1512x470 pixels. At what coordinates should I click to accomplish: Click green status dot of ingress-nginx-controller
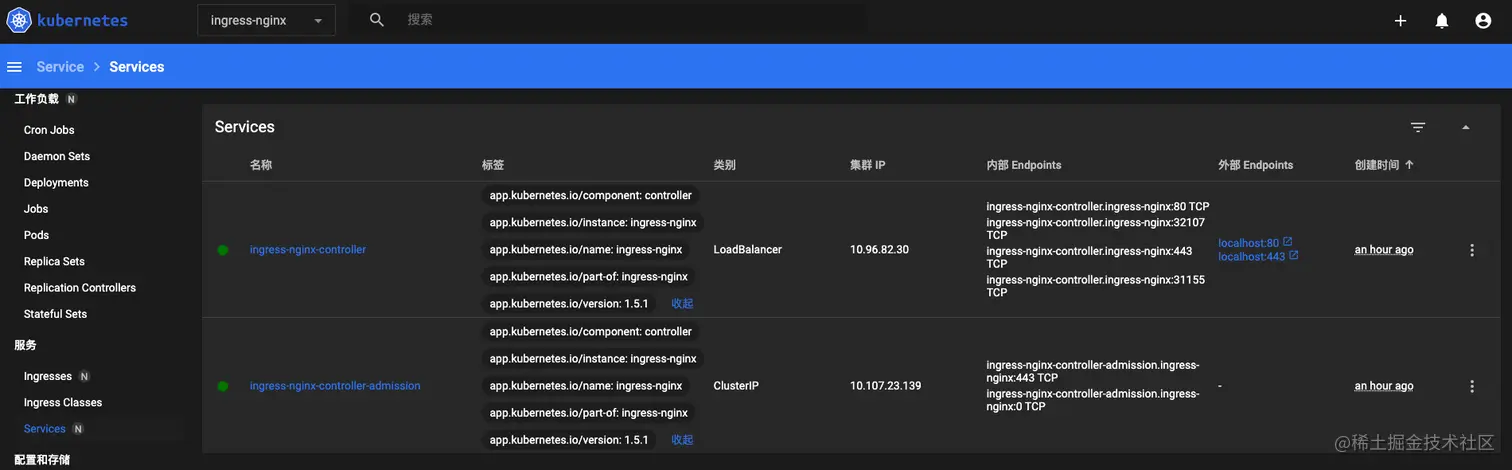[x=223, y=250]
